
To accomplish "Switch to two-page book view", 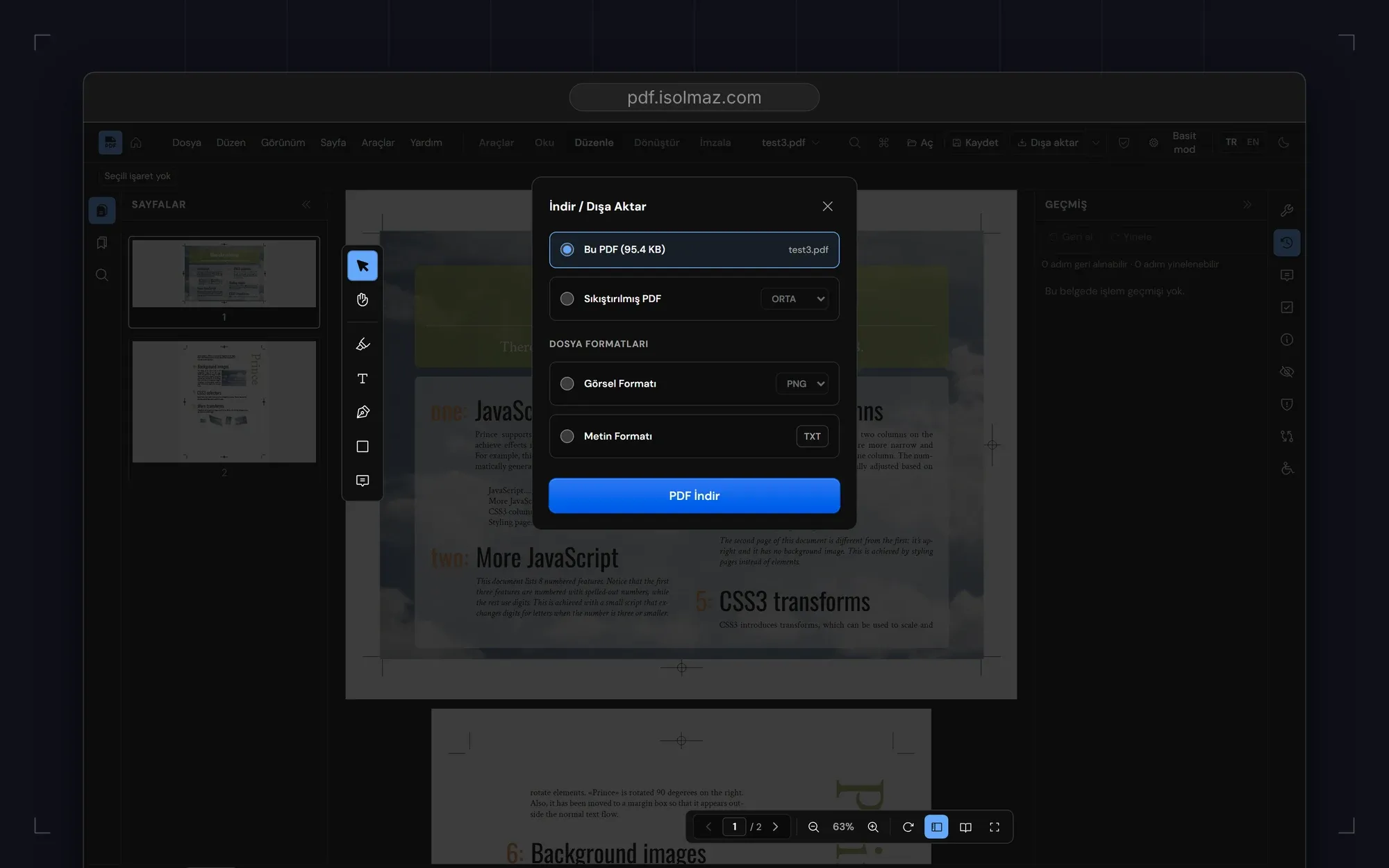I will click(x=965, y=827).
